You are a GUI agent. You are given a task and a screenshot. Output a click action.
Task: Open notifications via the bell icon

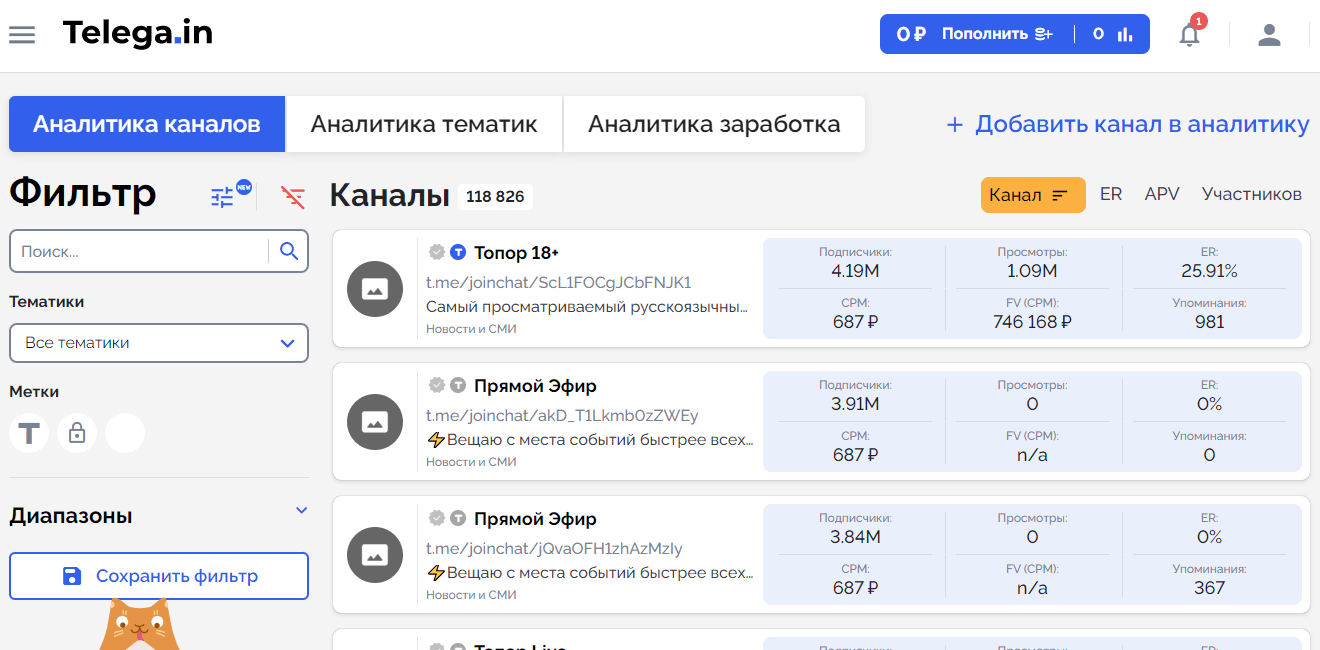1189,34
